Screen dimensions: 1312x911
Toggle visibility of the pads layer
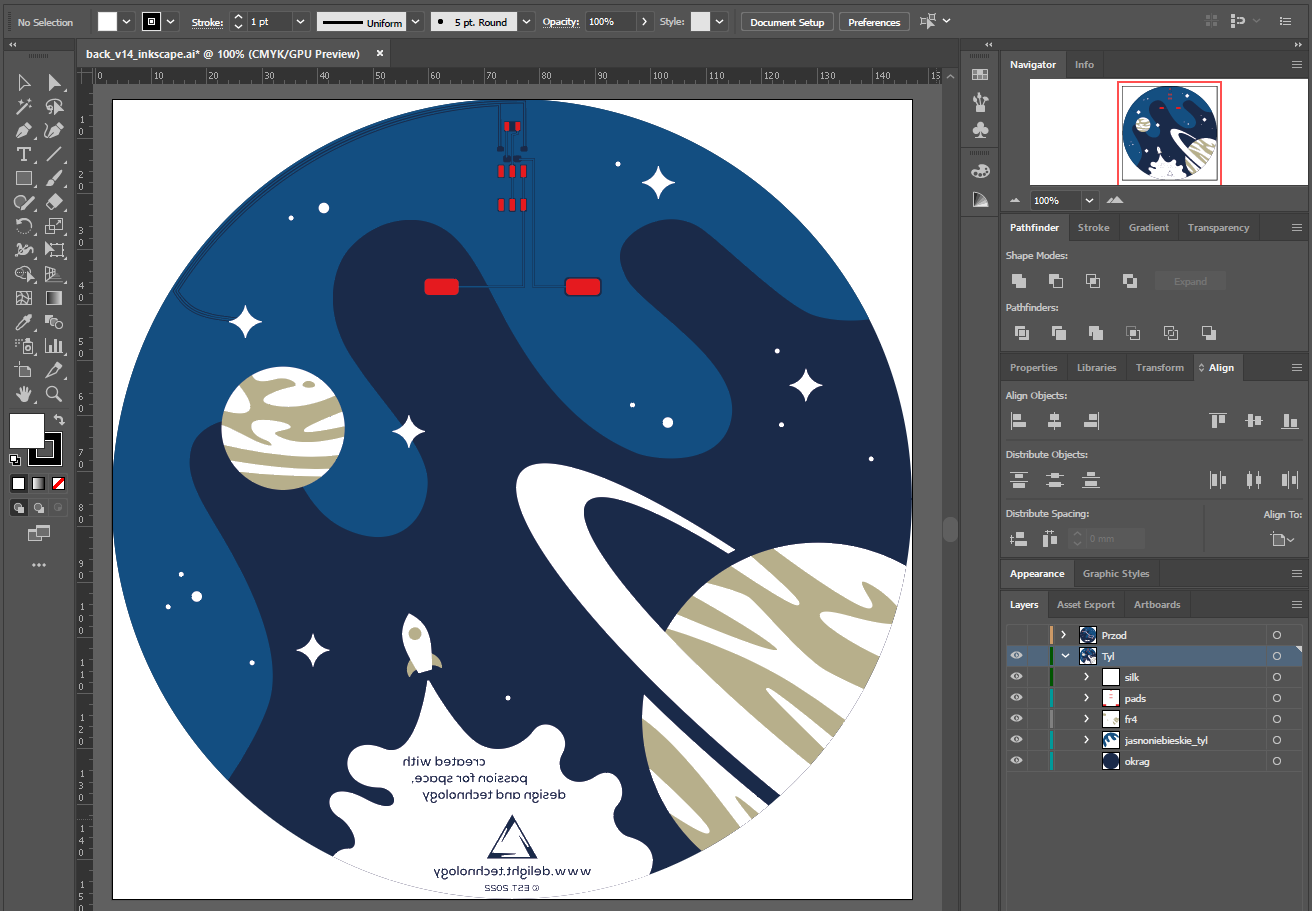(x=1016, y=698)
